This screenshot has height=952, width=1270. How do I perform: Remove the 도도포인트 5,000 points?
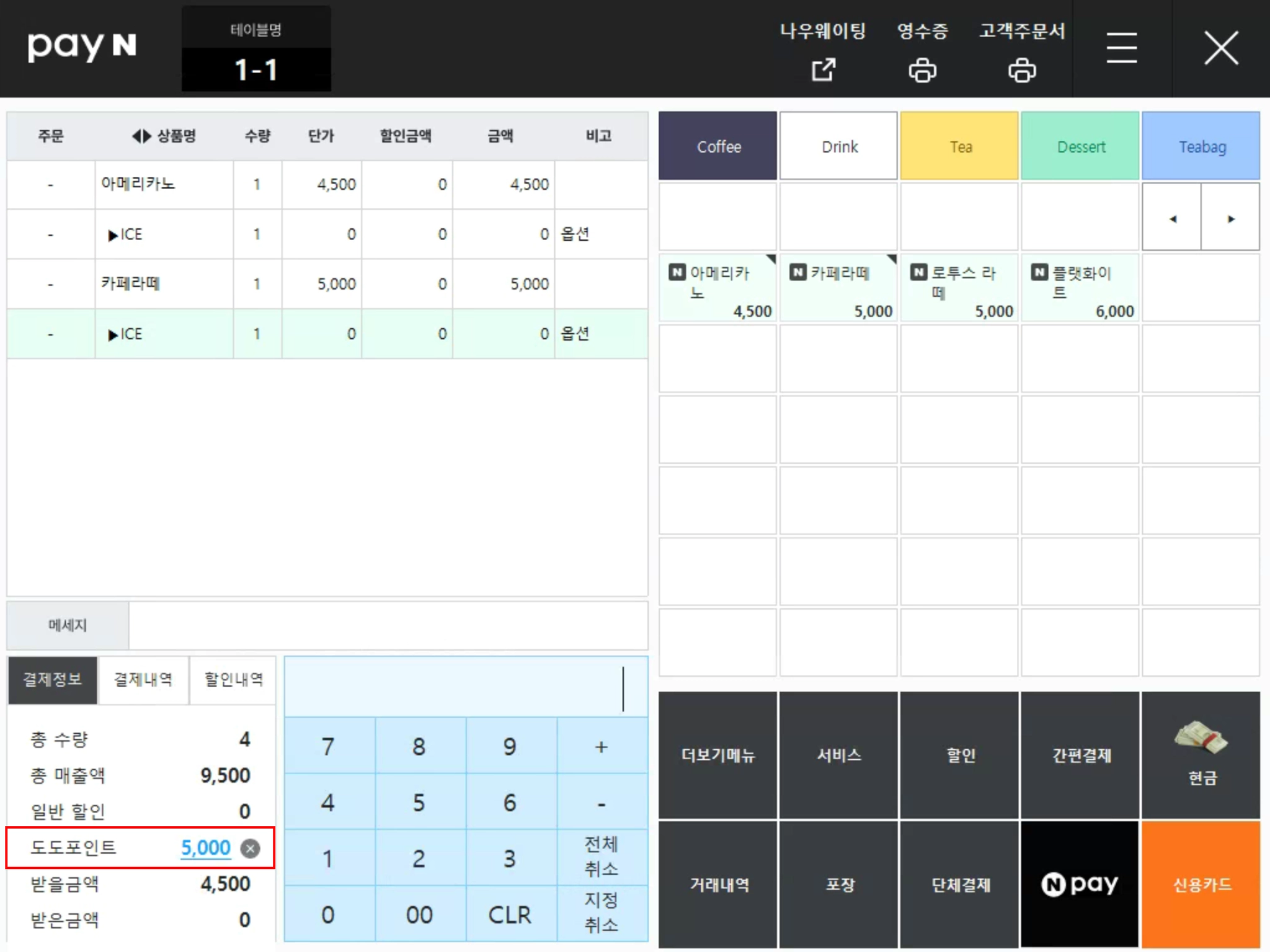[250, 848]
